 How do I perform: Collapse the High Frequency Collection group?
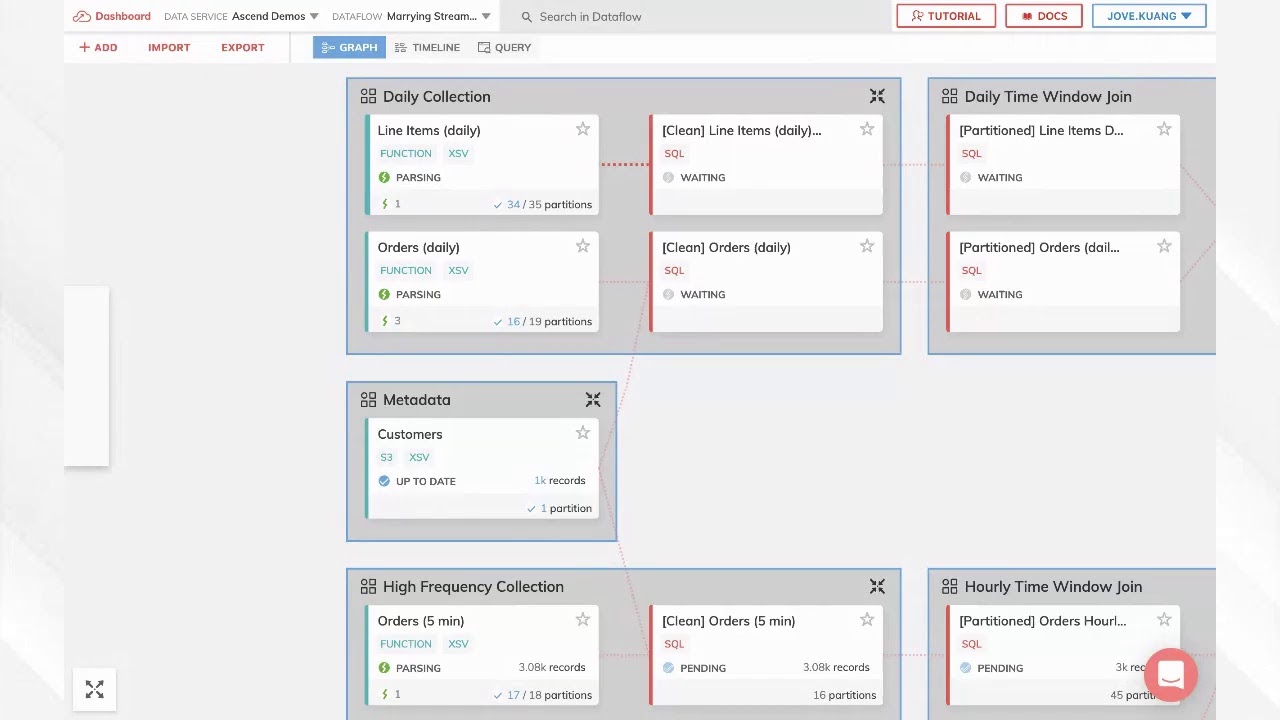point(877,586)
